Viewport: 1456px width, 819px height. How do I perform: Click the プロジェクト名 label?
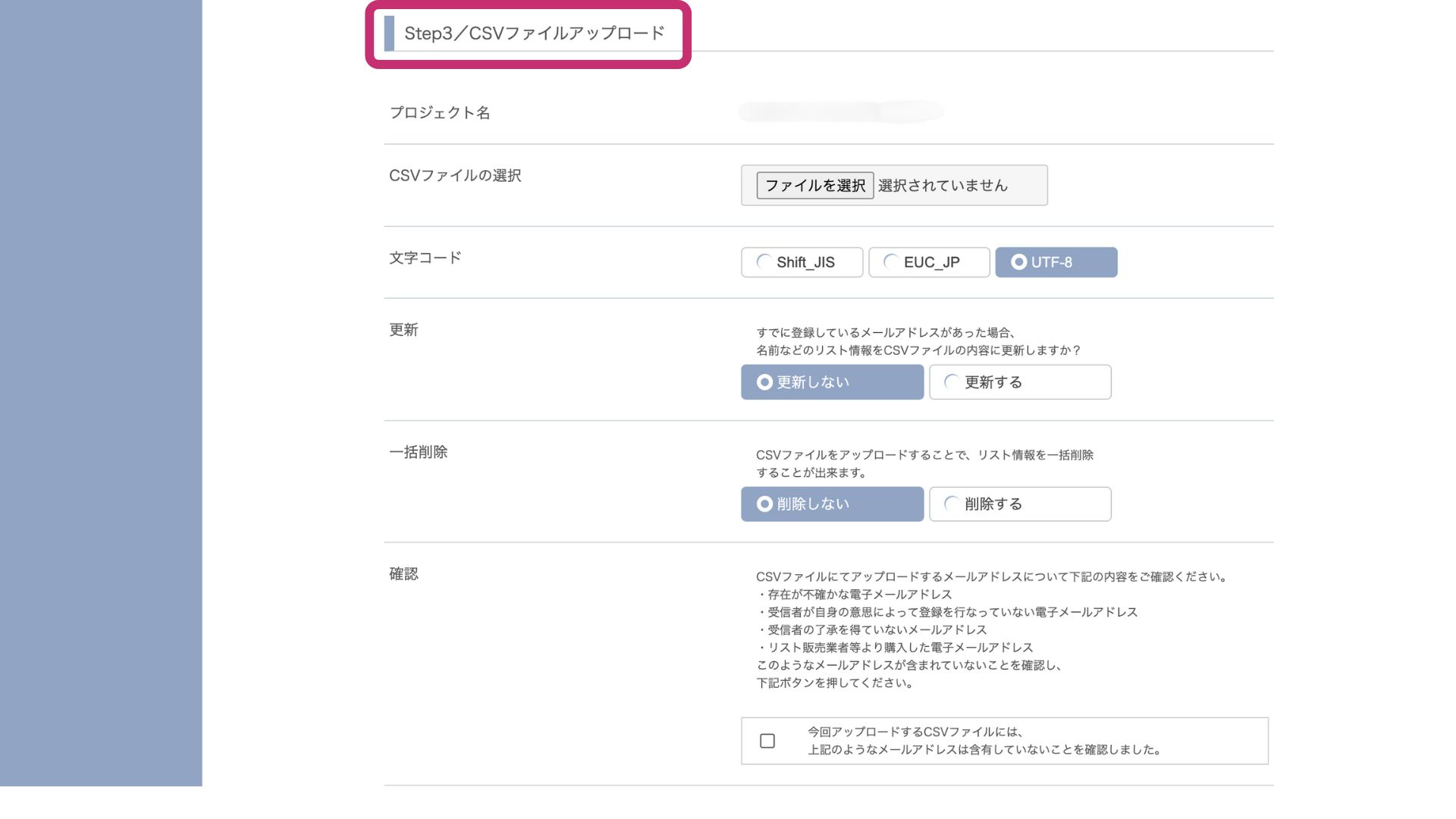pos(440,113)
